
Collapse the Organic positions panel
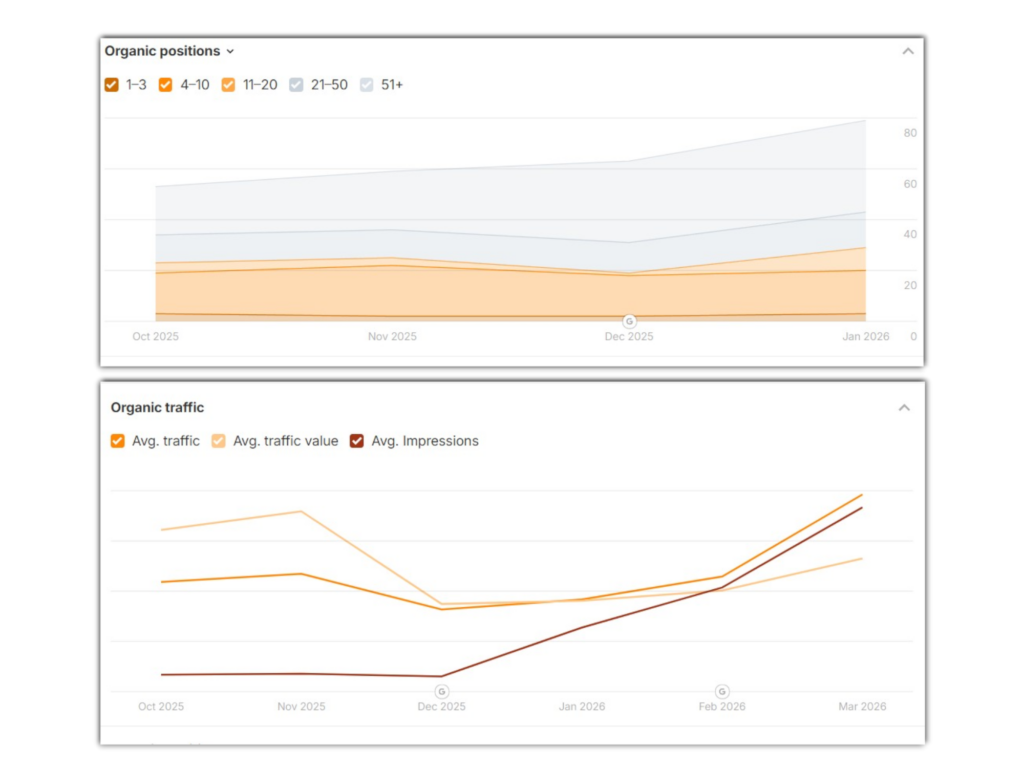tap(907, 51)
